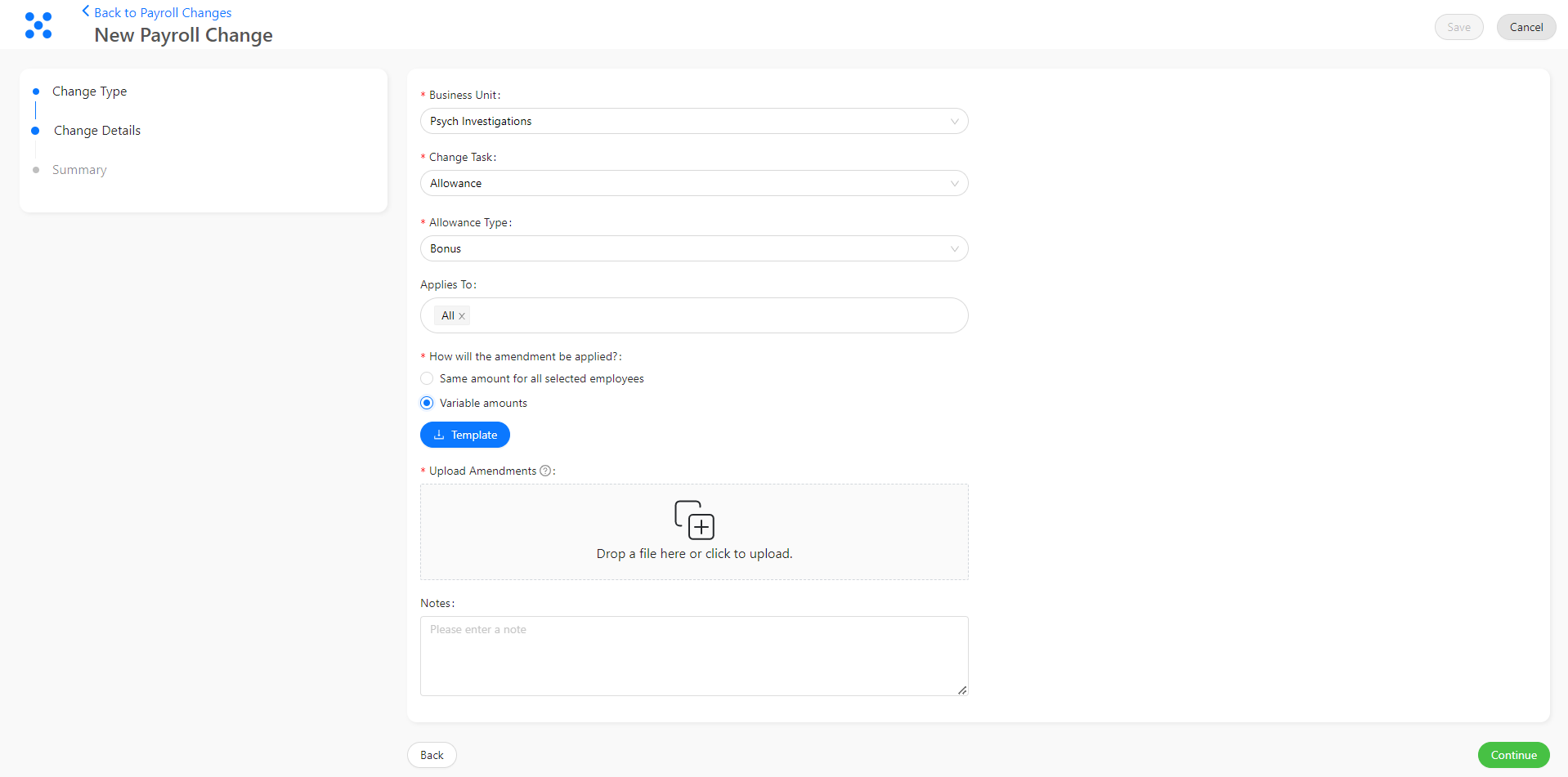Click the Back button at the bottom
The image size is (1568, 777).
click(432, 755)
